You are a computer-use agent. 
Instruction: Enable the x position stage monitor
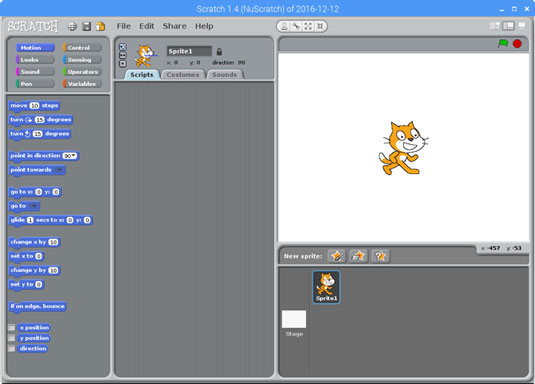11,328
